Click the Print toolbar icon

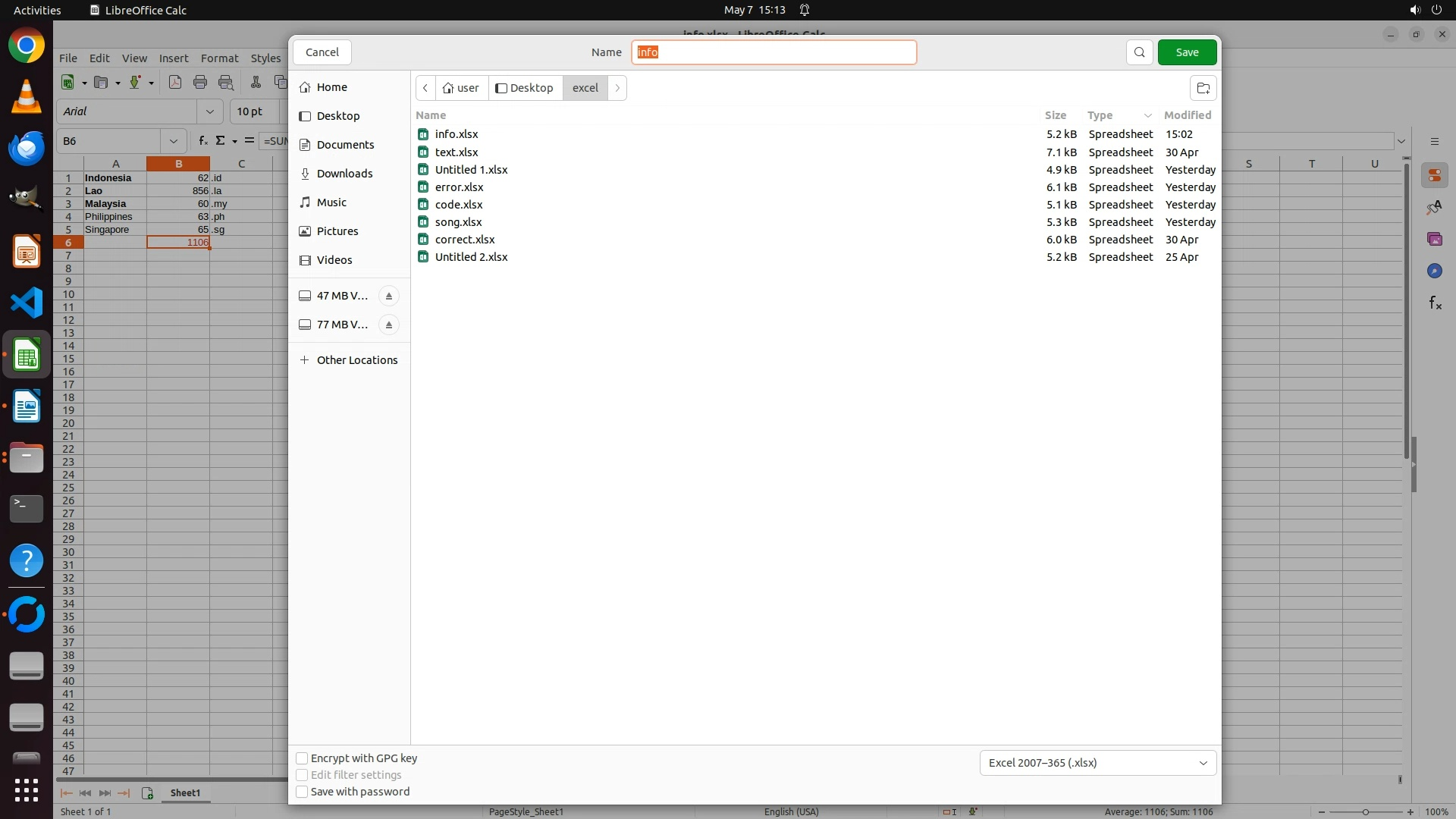(200, 83)
